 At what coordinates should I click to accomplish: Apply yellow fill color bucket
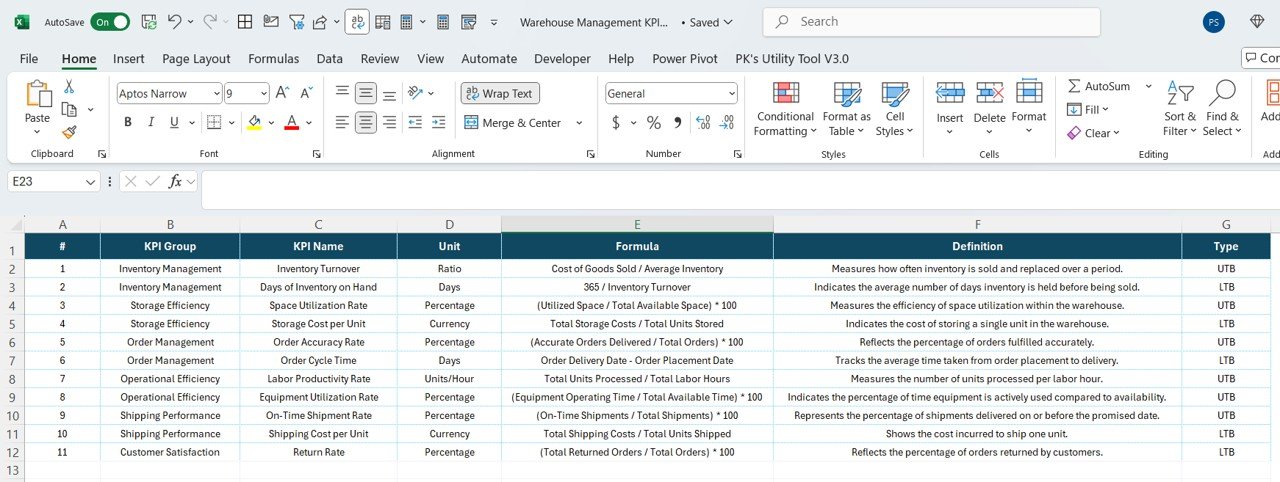(x=254, y=123)
